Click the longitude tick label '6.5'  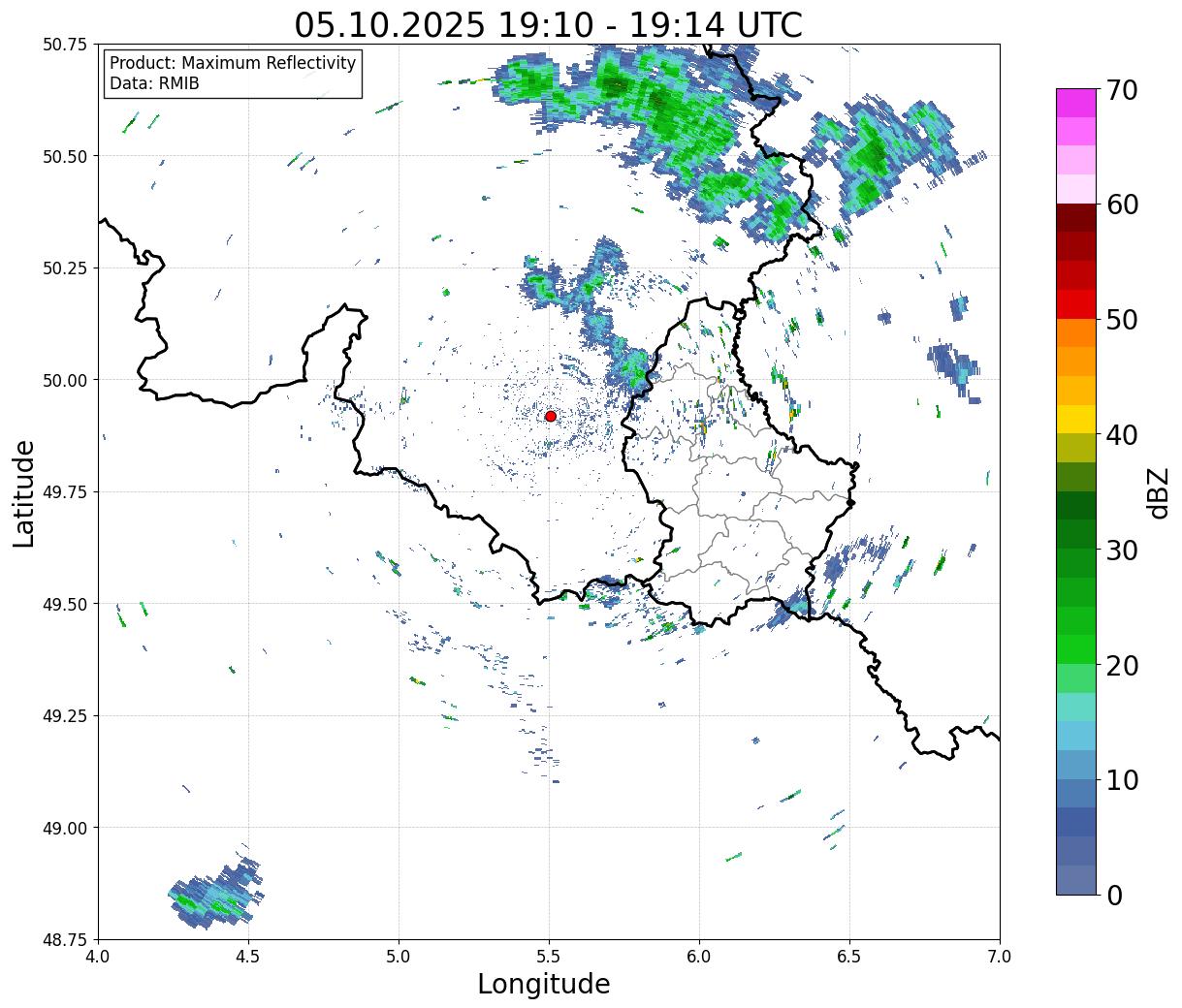pos(849,957)
